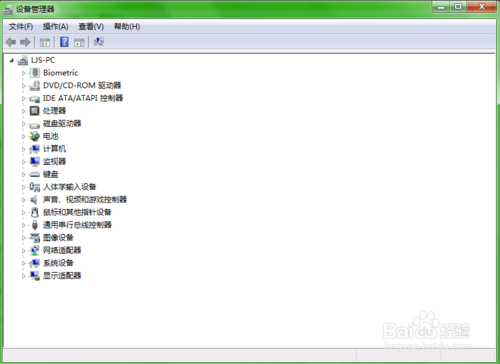Expand the 鼠标和其他指针设备 arrow
The image size is (500, 364).
click(x=24, y=212)
